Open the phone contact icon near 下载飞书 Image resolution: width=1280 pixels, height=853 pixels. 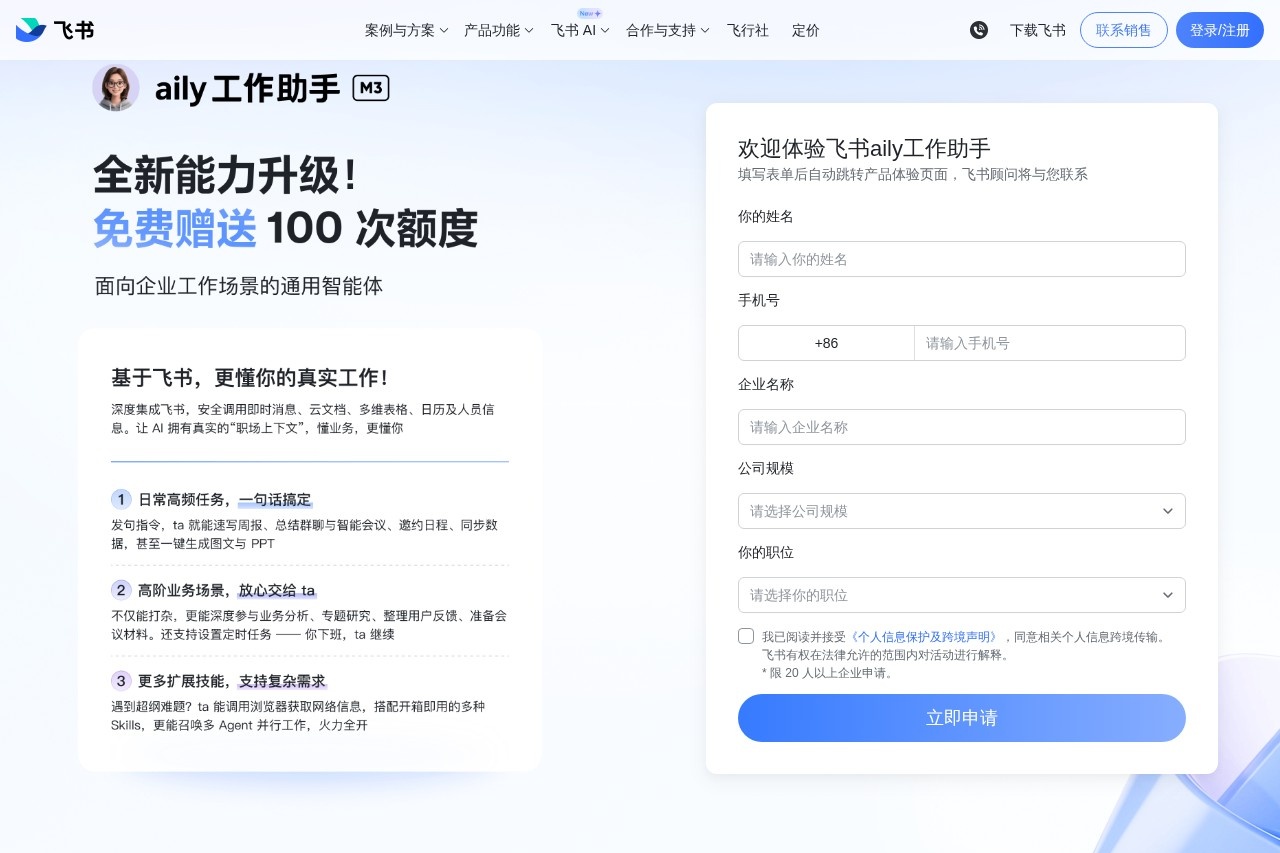pyautogui.click(x=978, y=30)
